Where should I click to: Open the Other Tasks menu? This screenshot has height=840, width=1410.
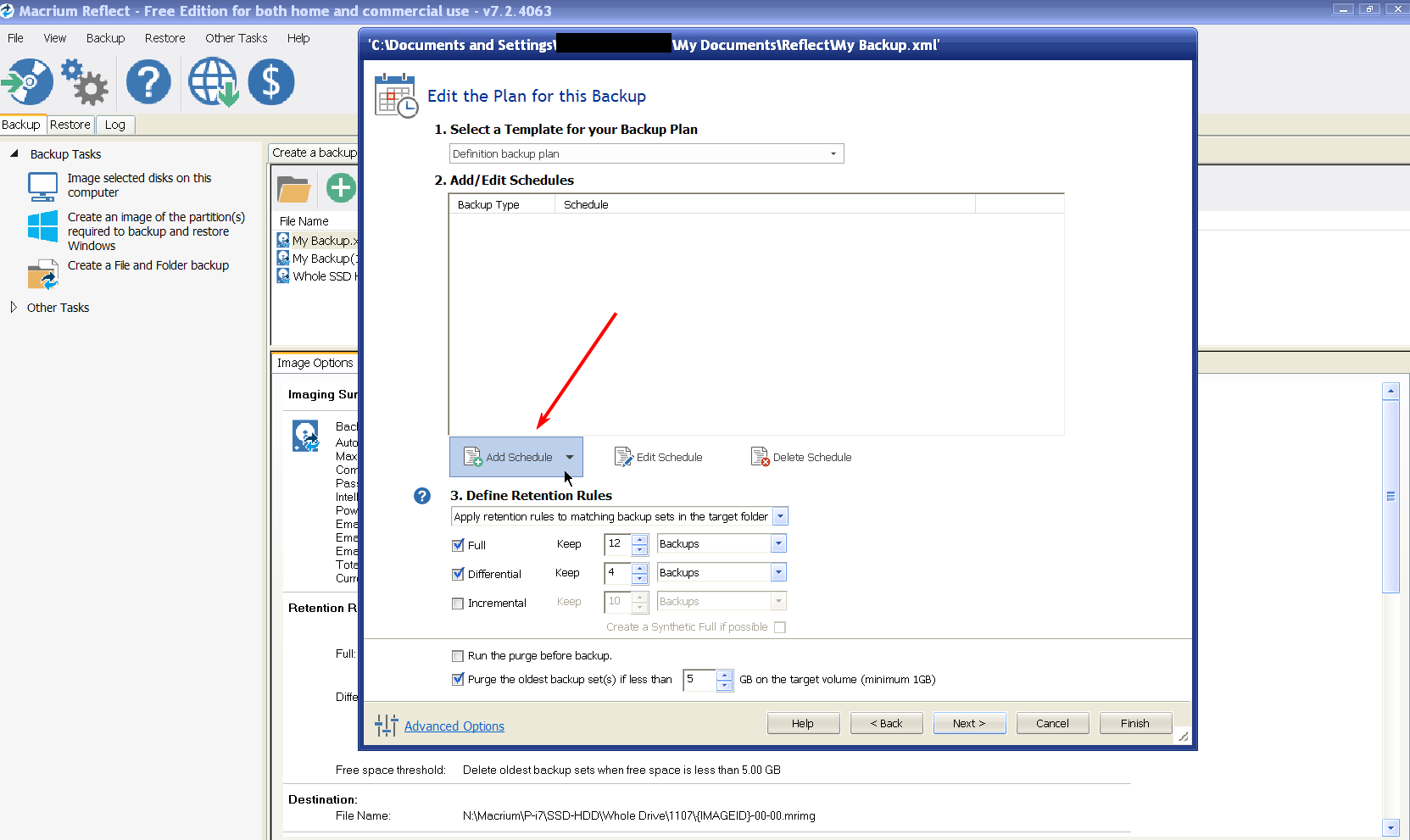coord(236,38)
